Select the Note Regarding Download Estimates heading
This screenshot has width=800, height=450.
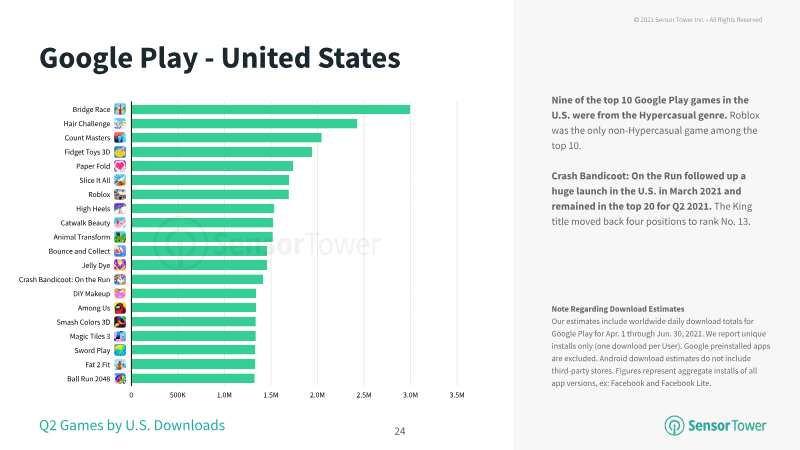pos(618,309)
